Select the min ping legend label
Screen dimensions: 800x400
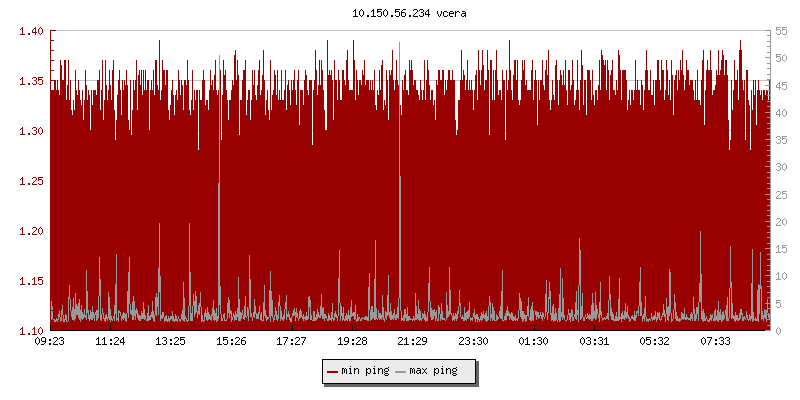[363, 371]
